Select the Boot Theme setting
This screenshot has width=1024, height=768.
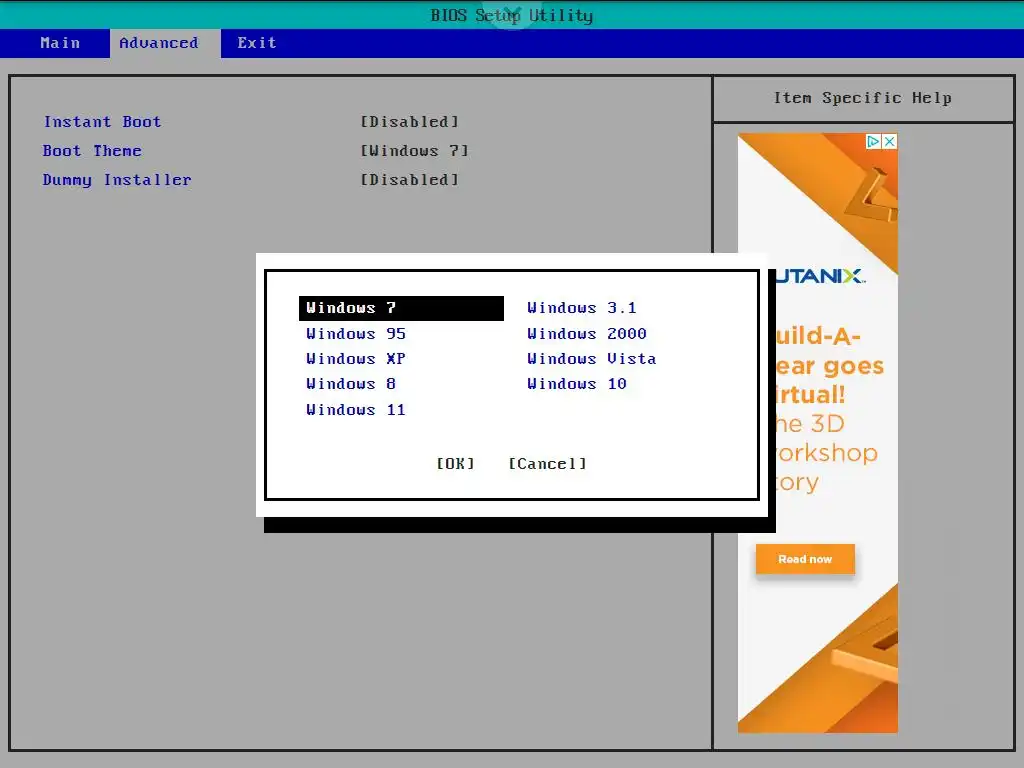[92, 151]
